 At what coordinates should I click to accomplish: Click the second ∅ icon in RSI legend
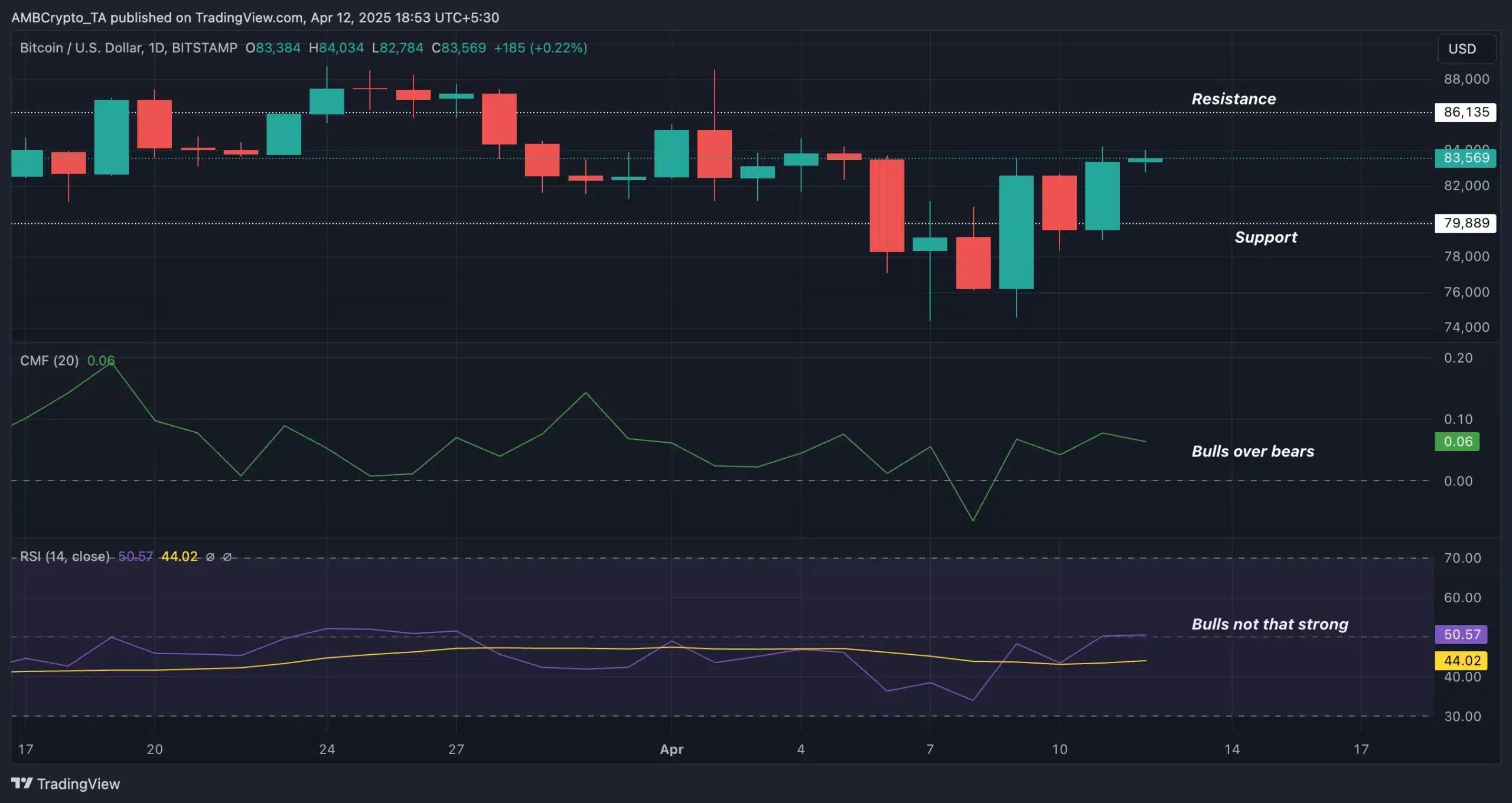click(228, 556)
